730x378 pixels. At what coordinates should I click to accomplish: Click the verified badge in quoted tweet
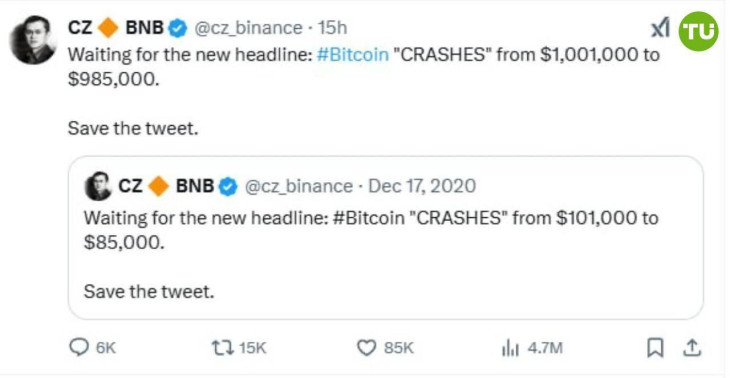(x=228, y=187)
